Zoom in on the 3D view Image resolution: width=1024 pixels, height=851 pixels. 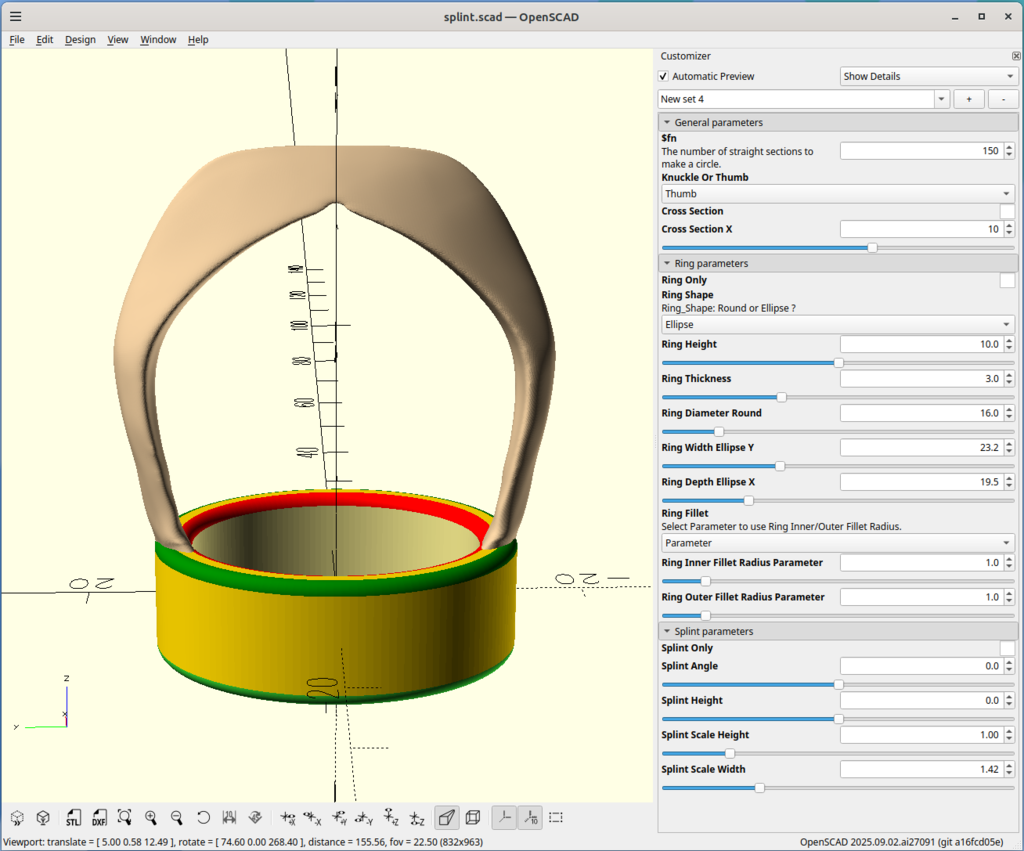pos(151,817)
